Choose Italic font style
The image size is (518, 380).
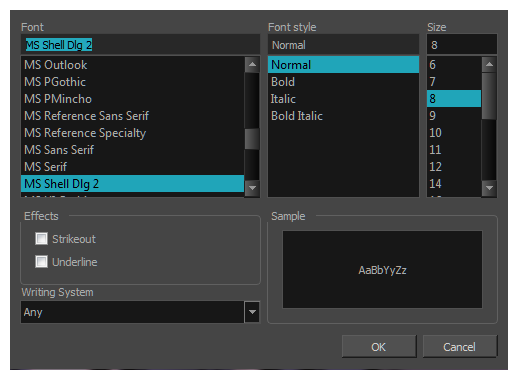pyautogui.click(x=343, y=99)
